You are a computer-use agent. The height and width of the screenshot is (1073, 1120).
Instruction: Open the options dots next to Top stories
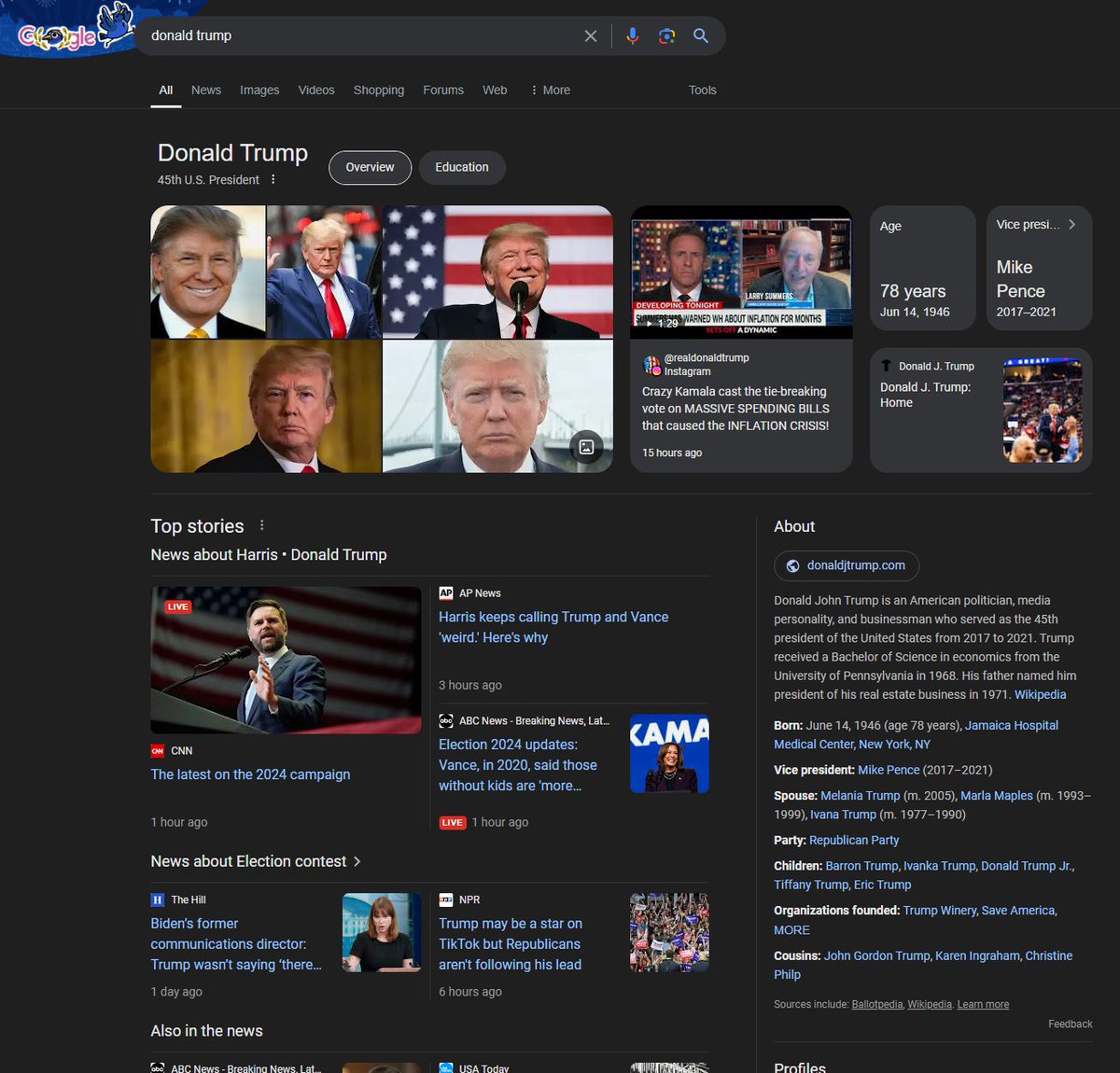262,525
